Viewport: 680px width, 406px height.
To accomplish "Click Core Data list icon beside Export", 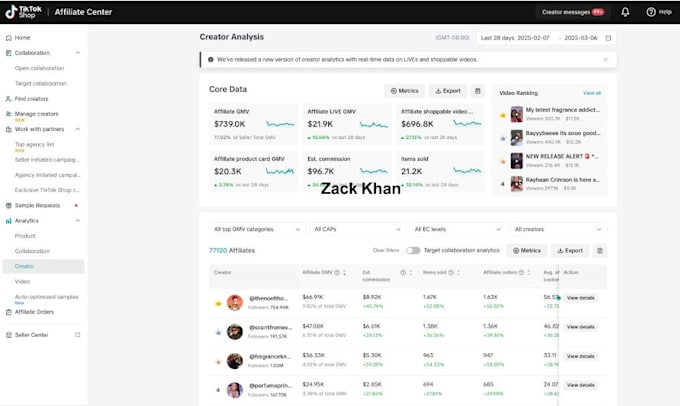I will tap(477, 91).
